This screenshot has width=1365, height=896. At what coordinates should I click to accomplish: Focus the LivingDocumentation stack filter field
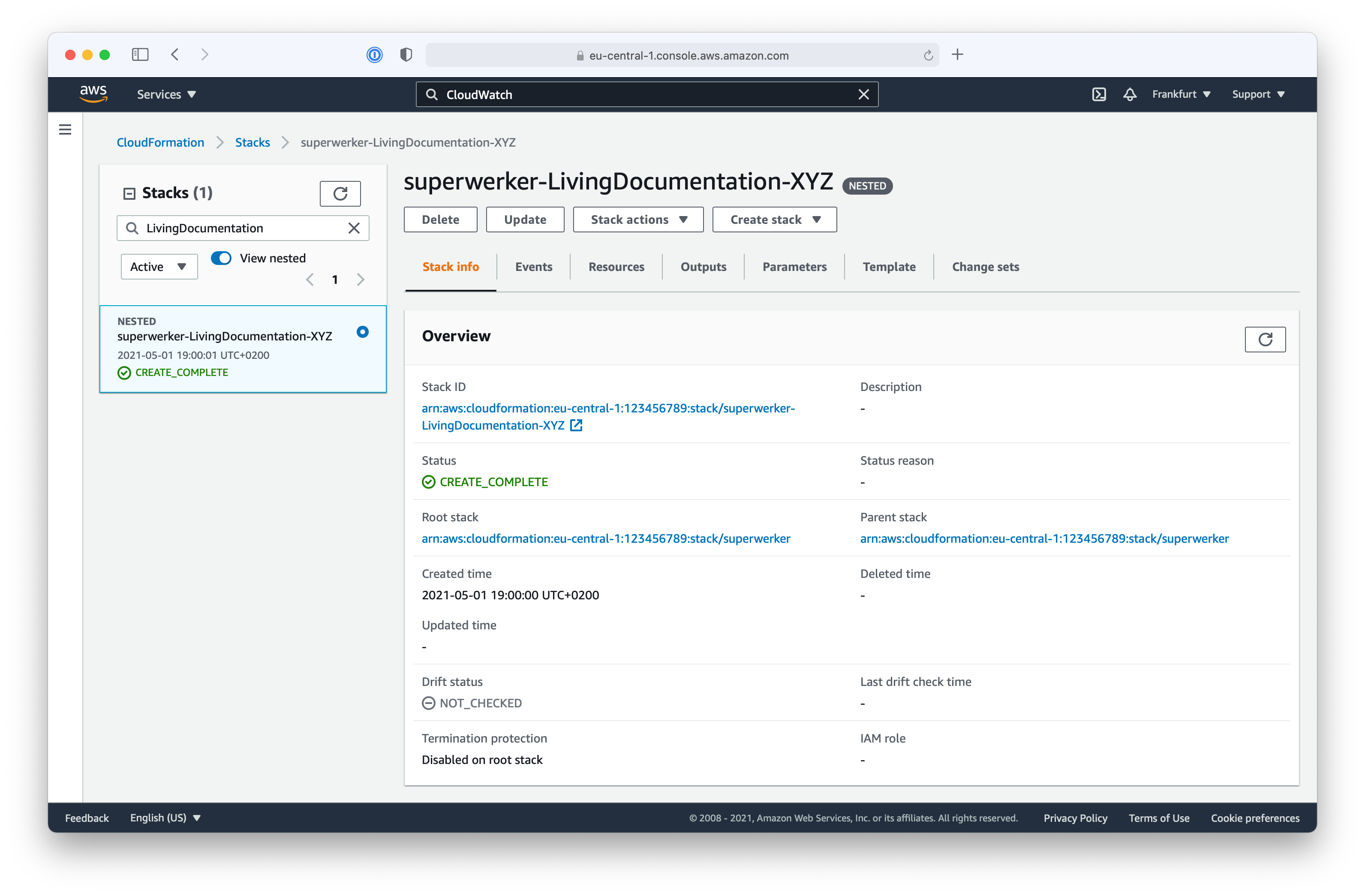tap(243, 228)
